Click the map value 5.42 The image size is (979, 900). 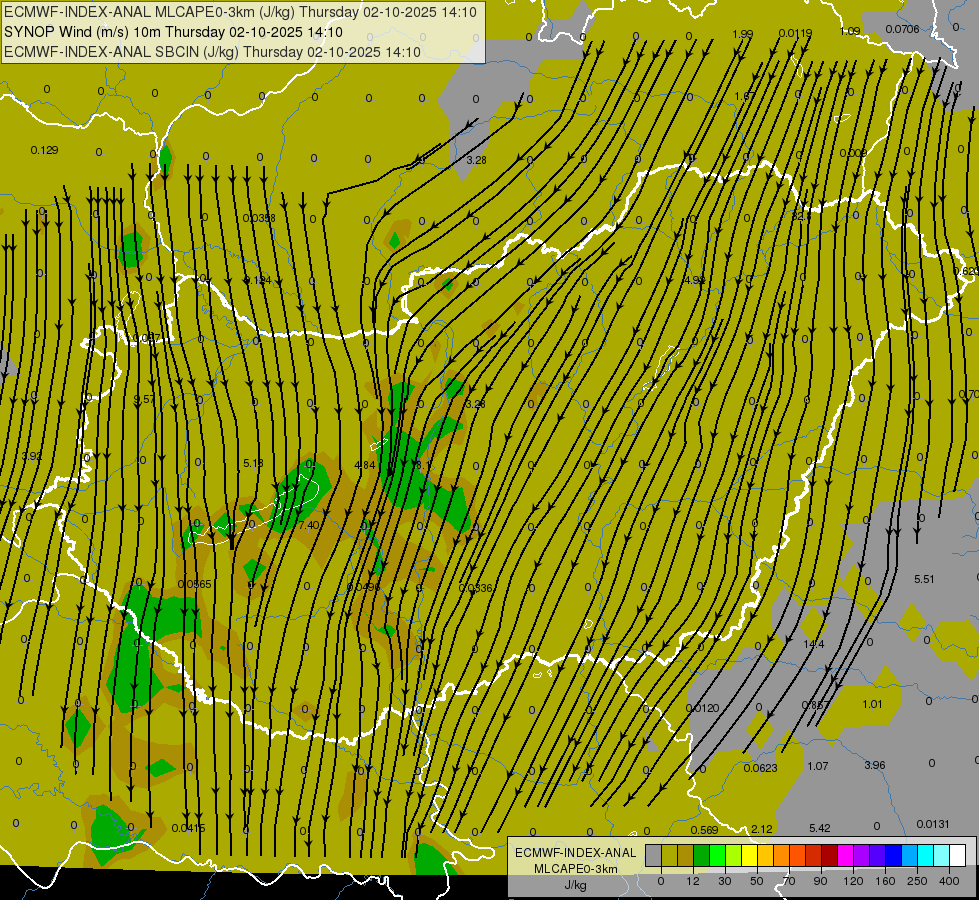tap(820, 828)
